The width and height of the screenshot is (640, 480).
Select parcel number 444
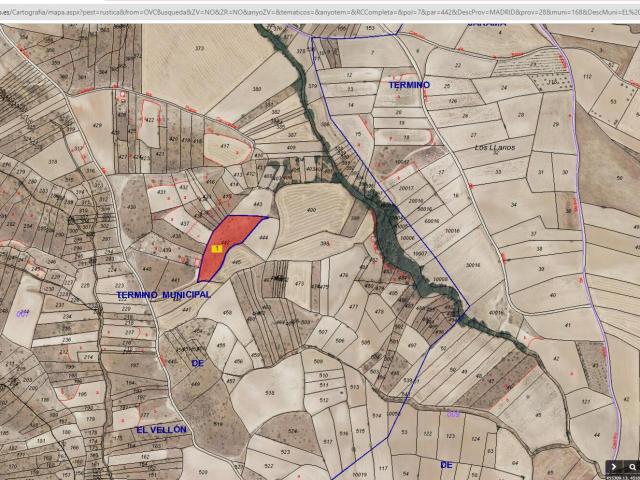[x=263, y=237]
